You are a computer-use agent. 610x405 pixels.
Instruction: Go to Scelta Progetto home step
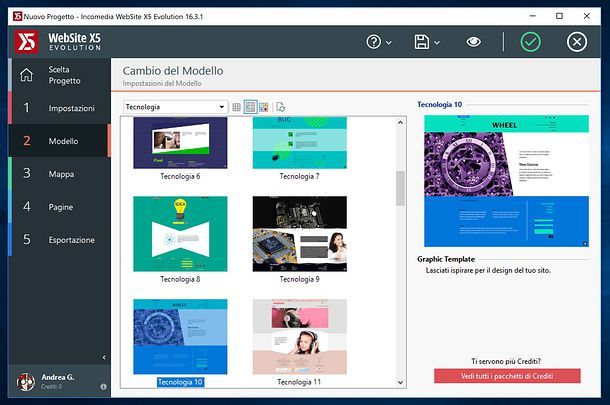(60, 75)
